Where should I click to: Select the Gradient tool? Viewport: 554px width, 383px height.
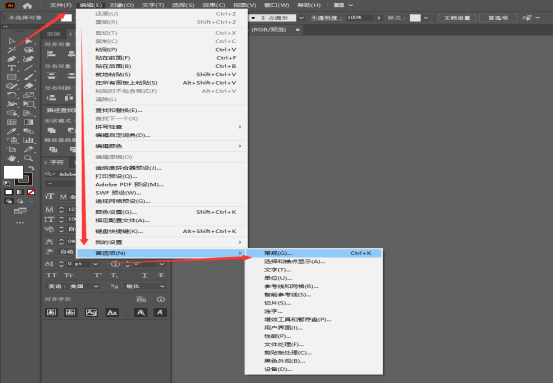pos(29,122)
